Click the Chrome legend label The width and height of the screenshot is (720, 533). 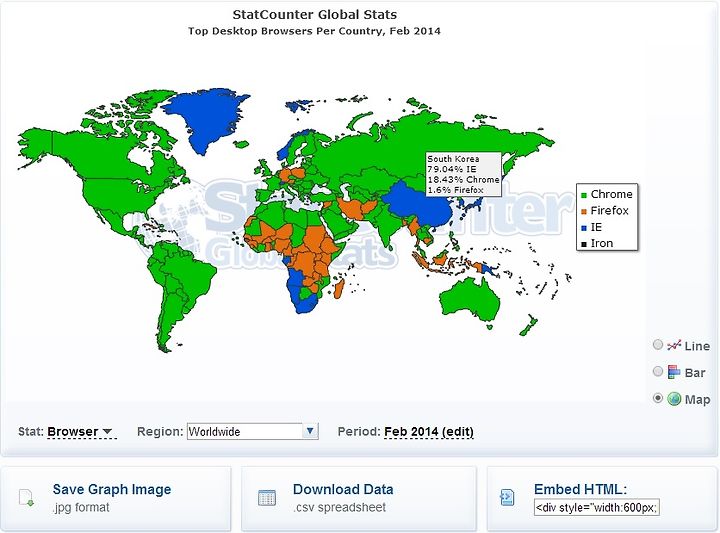611,194
